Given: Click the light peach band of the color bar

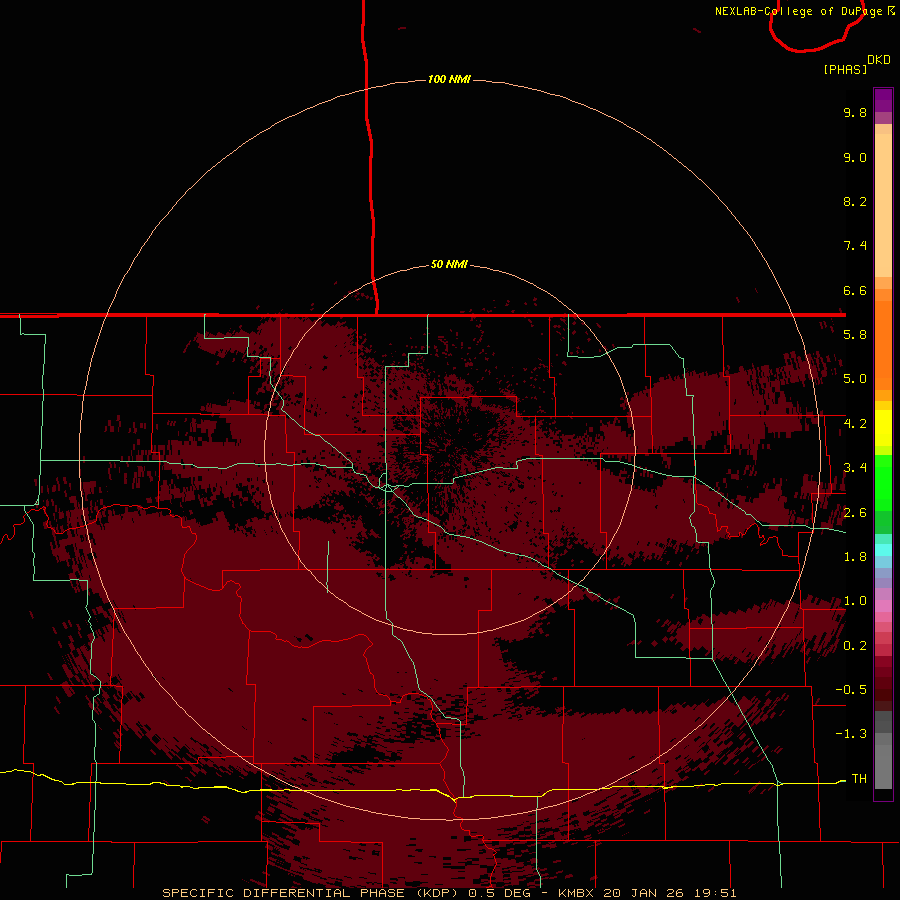Looking at the screenshot, I should (883, 205).
